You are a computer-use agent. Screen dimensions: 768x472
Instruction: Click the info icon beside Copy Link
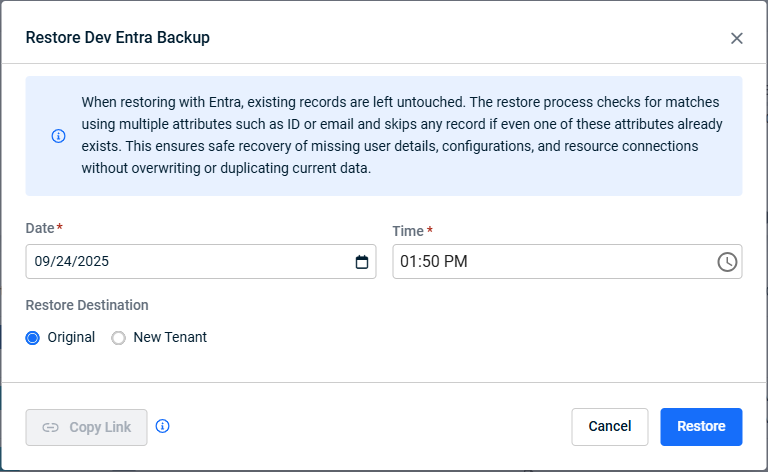pyautogui.click(x=163, y=426)
